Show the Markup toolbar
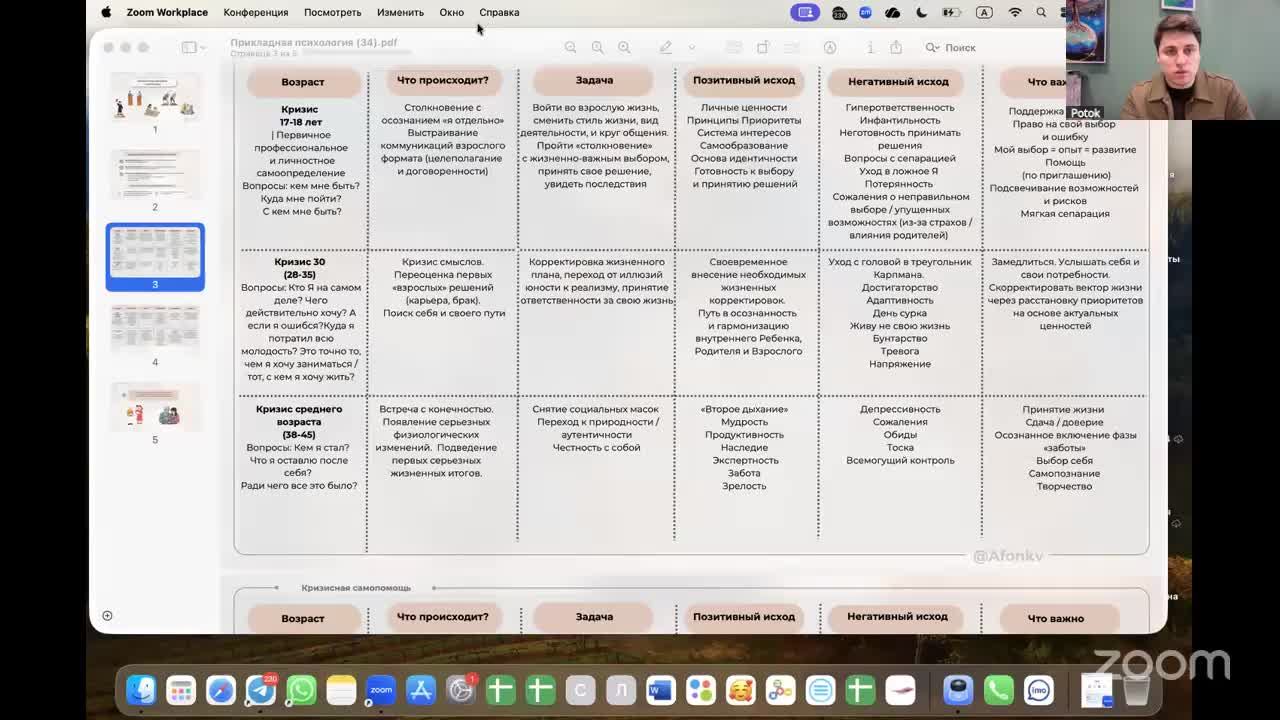This screenshot has height=720, width=1280. pos(830,47)
